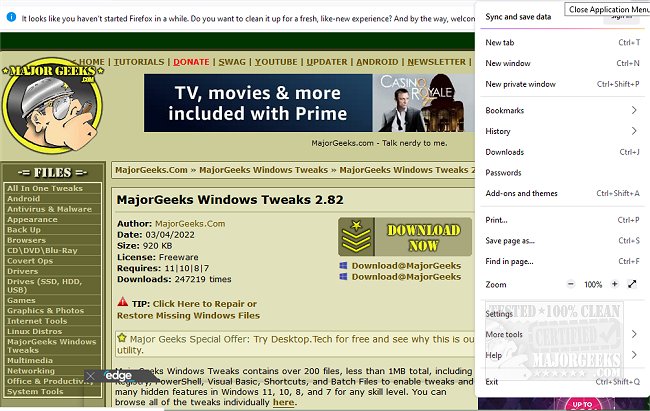
Task: Reset zoom via 100% label
Action: click(593, 285)
